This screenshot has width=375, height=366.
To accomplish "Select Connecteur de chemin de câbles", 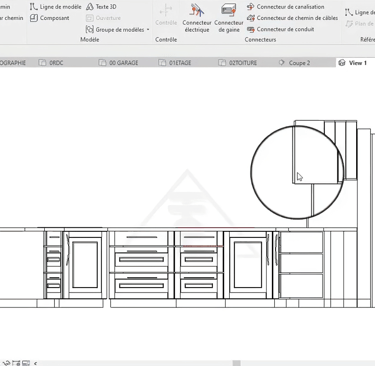I will 292,18.
